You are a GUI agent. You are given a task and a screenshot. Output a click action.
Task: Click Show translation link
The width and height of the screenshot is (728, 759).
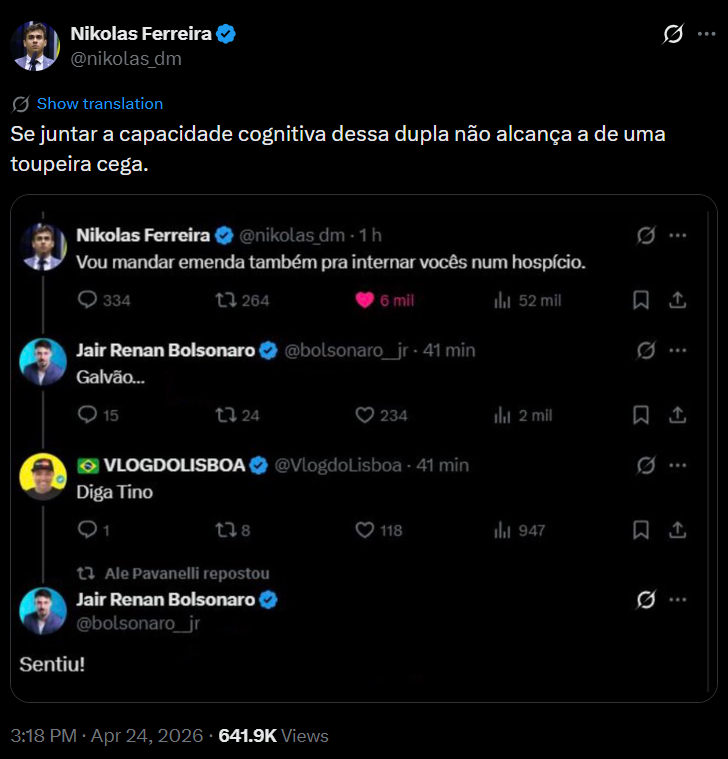(x=99, y=104)
